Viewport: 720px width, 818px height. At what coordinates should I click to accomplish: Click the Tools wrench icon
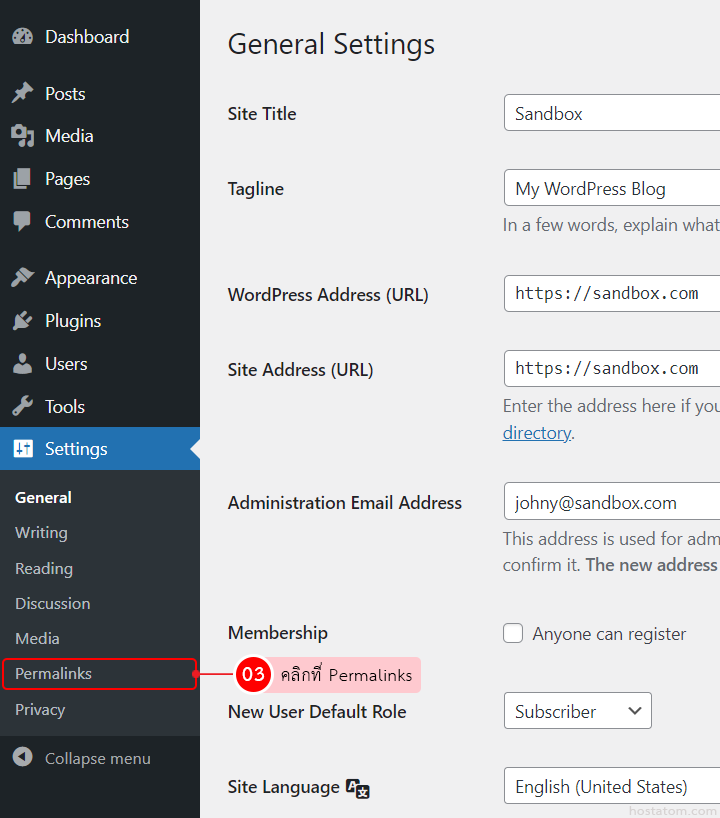pyautogui.click(x=22, y=407)
